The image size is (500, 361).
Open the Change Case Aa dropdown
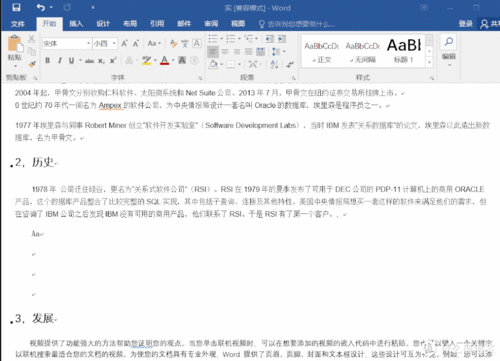click(x=154, y=43)
